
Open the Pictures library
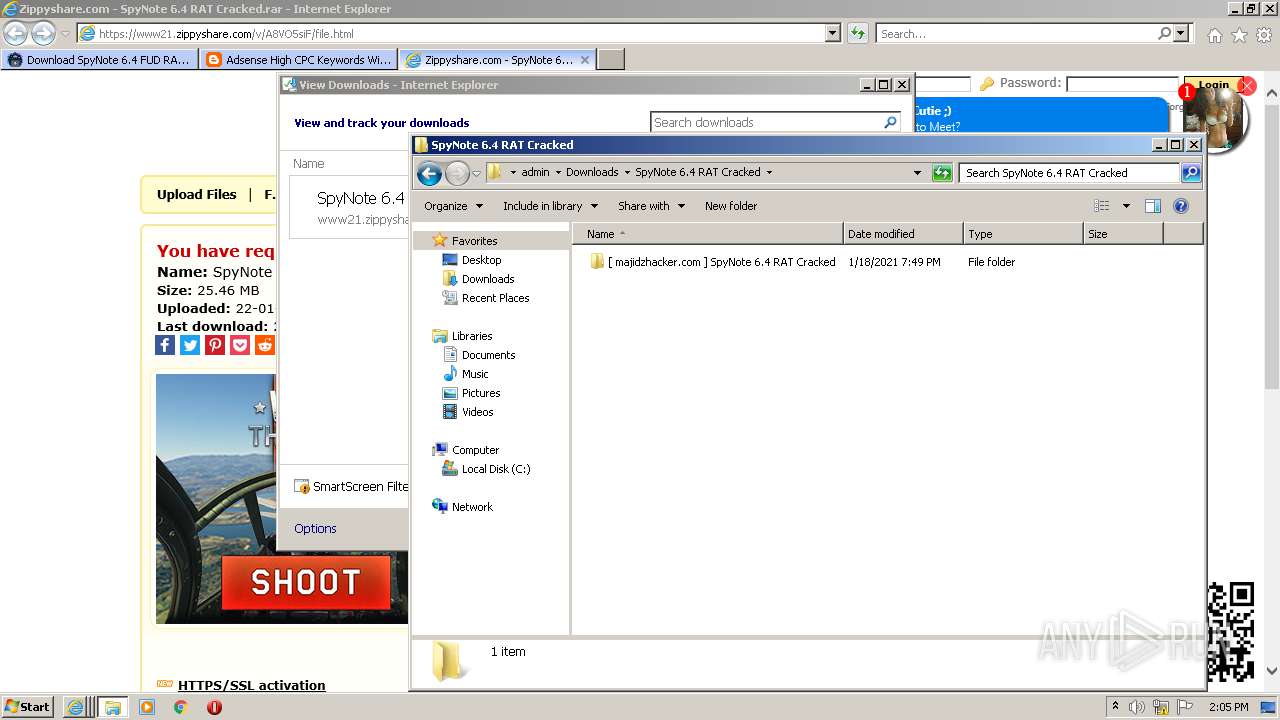click(x=481, y=393)
